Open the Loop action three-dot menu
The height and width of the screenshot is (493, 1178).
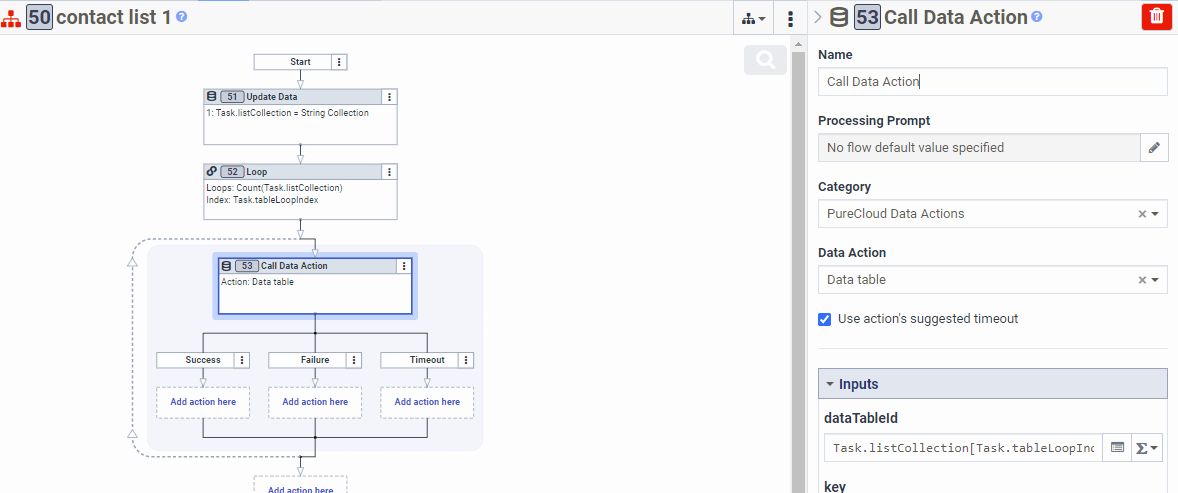[x=390, y=172]
